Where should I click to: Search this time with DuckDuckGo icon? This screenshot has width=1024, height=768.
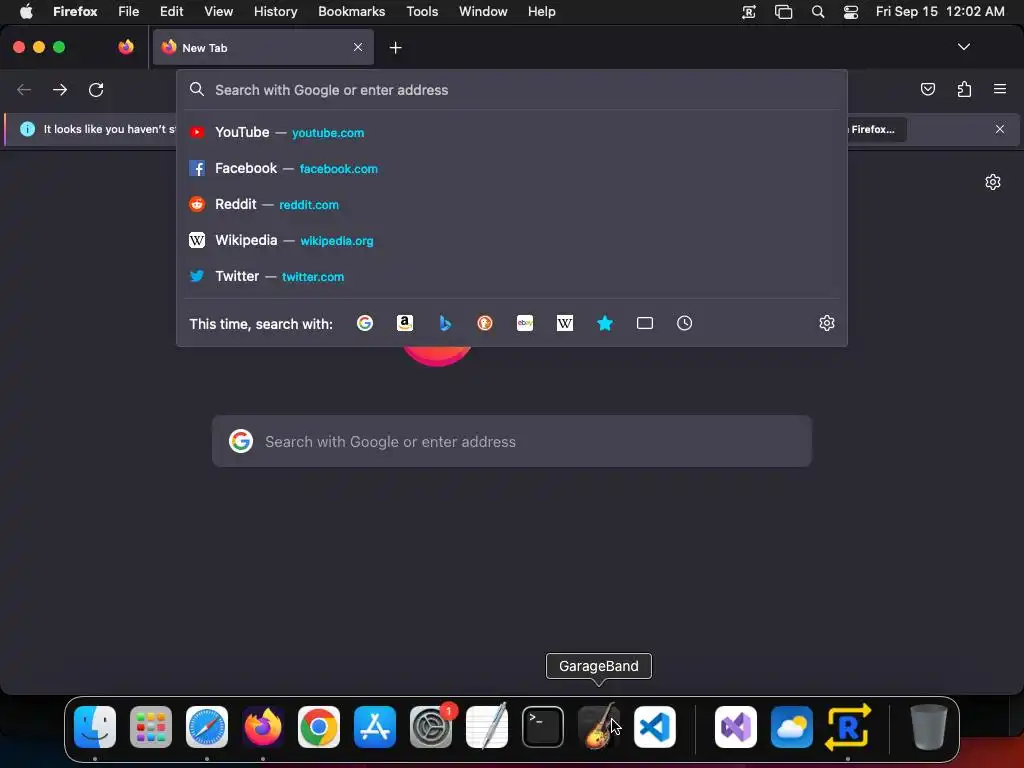click(x=485, y=323)
